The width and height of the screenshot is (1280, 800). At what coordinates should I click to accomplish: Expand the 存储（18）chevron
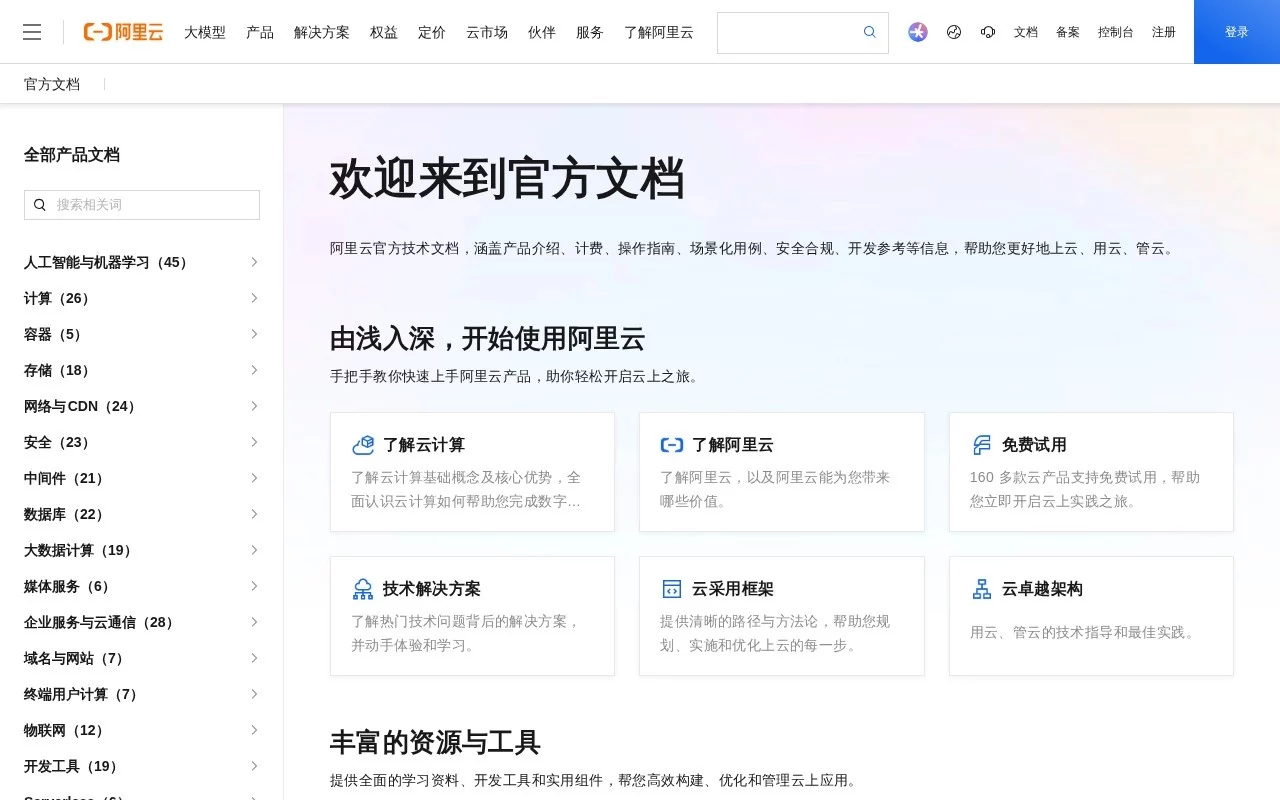pyautogui.click(x=254, y=370)
